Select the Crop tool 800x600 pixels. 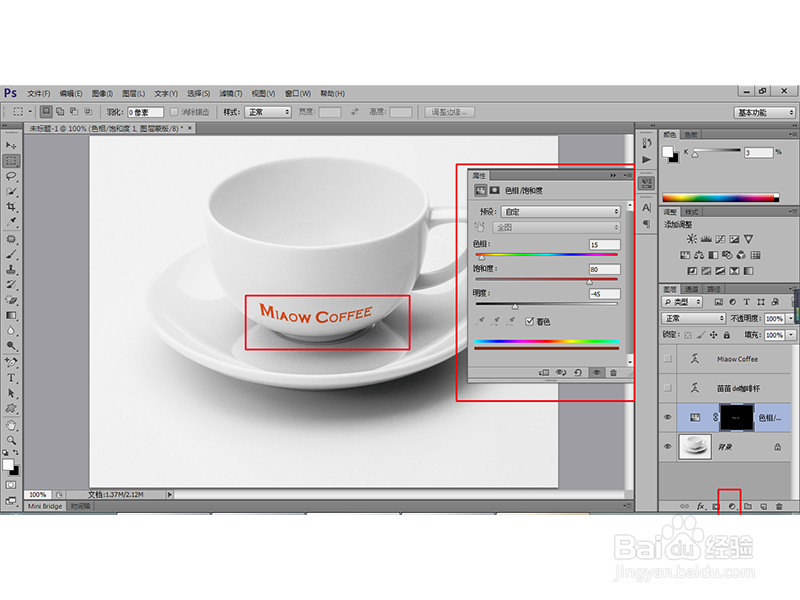11,207
